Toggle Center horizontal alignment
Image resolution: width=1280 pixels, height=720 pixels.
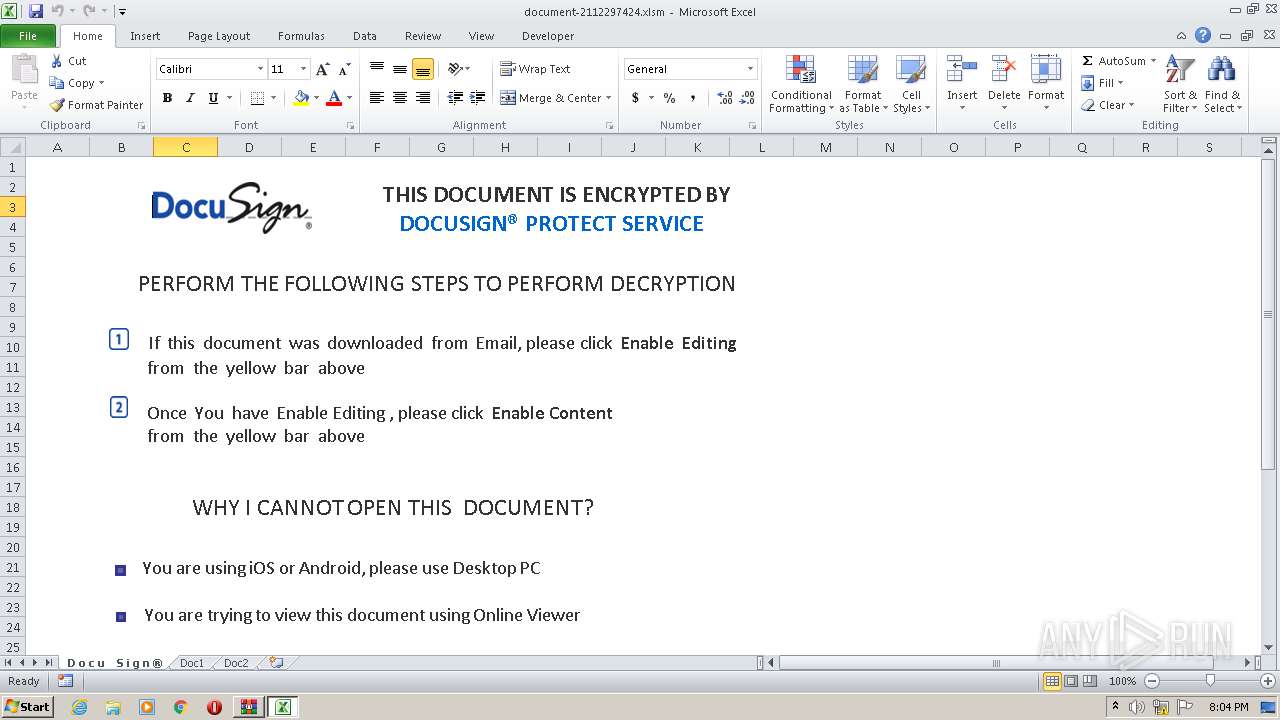coord(399,98)
